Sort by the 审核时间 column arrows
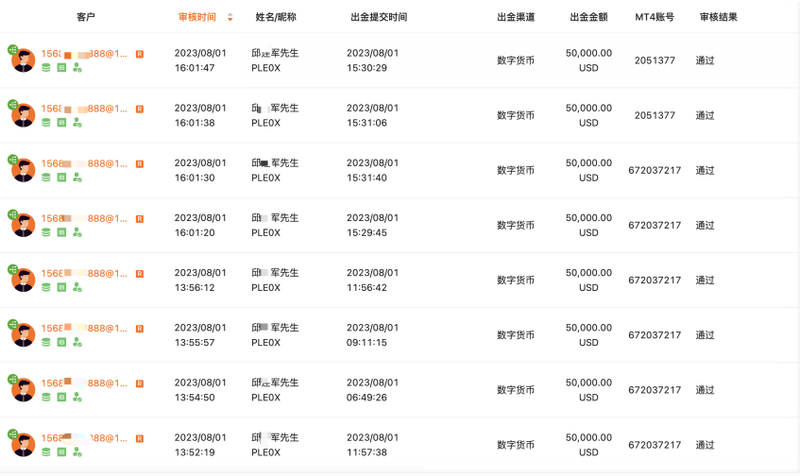 click(230, 17)
